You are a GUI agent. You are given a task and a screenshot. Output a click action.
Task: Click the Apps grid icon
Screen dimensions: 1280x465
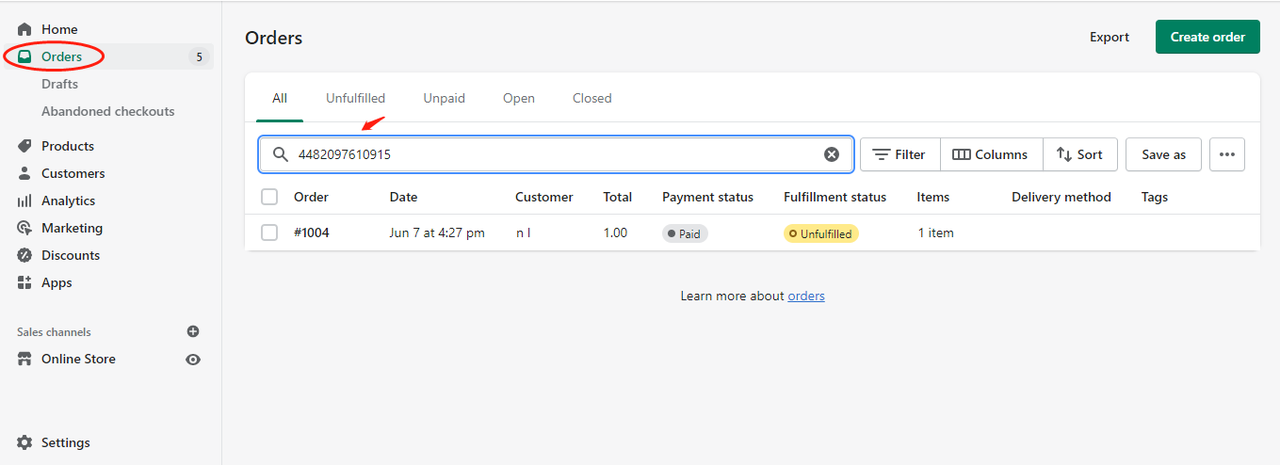25,283
